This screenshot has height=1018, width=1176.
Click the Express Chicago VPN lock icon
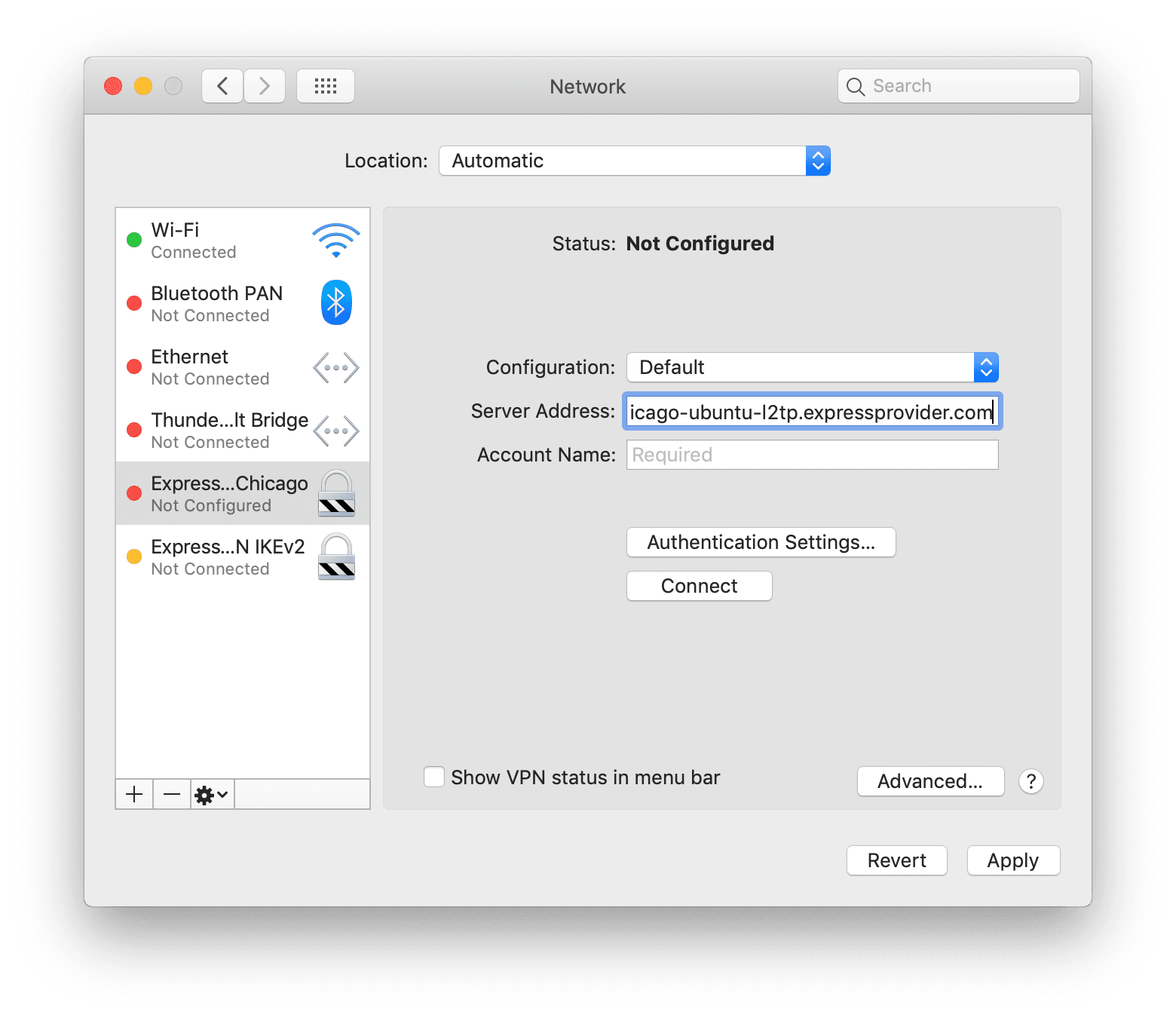point(335,494)
